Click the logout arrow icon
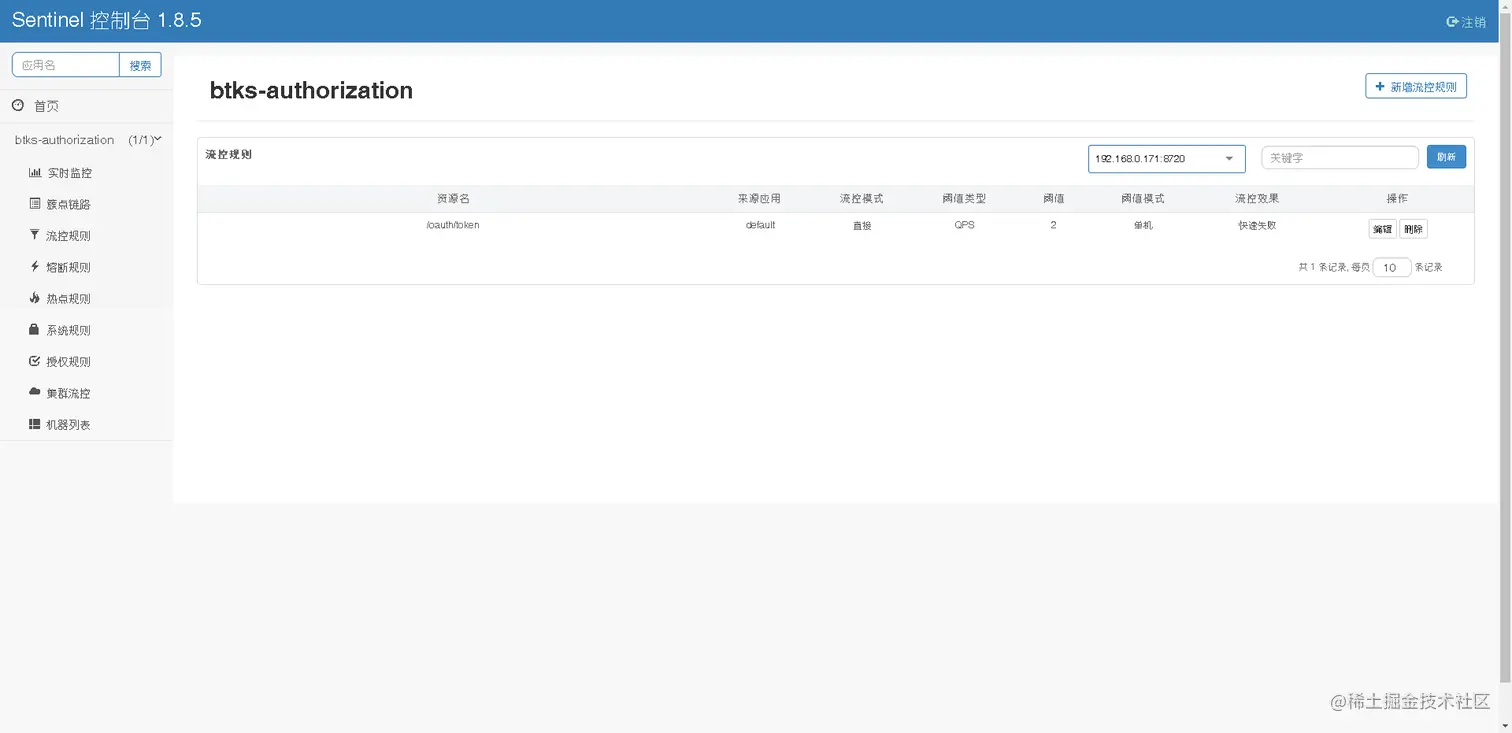Screen dimensions: 1512x733 (1452, 22)
